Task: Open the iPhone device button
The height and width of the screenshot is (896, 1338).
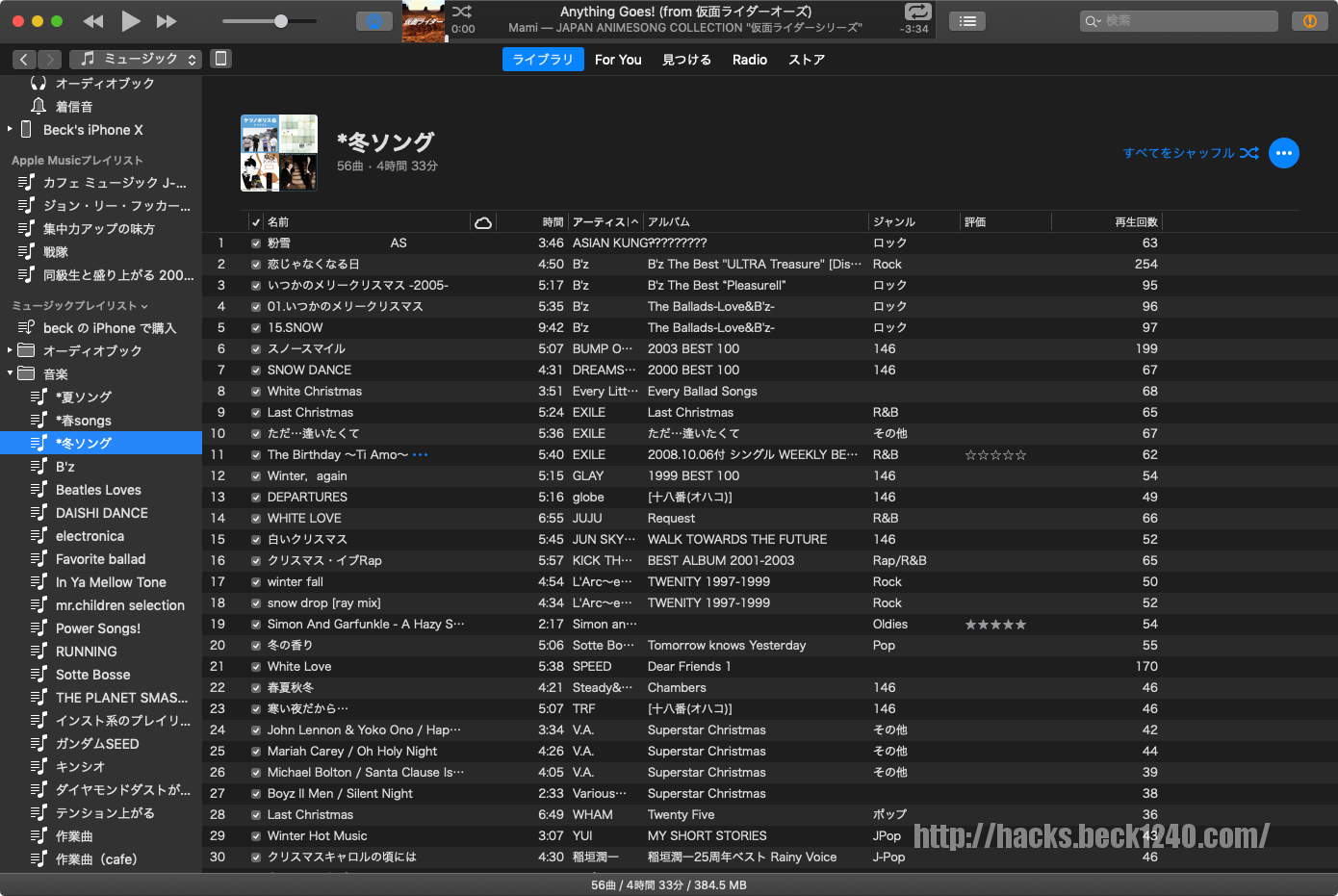Action: pyautogui.click(x=220, y=59)
